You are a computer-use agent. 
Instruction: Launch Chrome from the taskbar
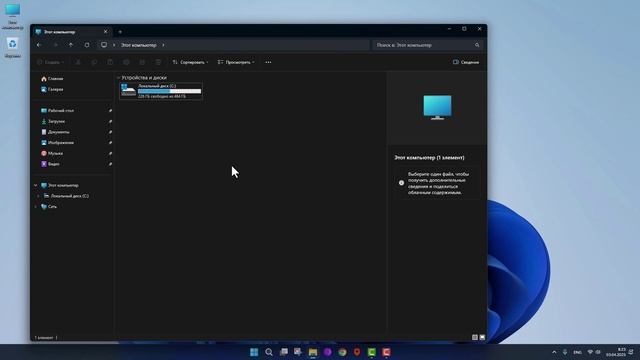click(342, 352)
